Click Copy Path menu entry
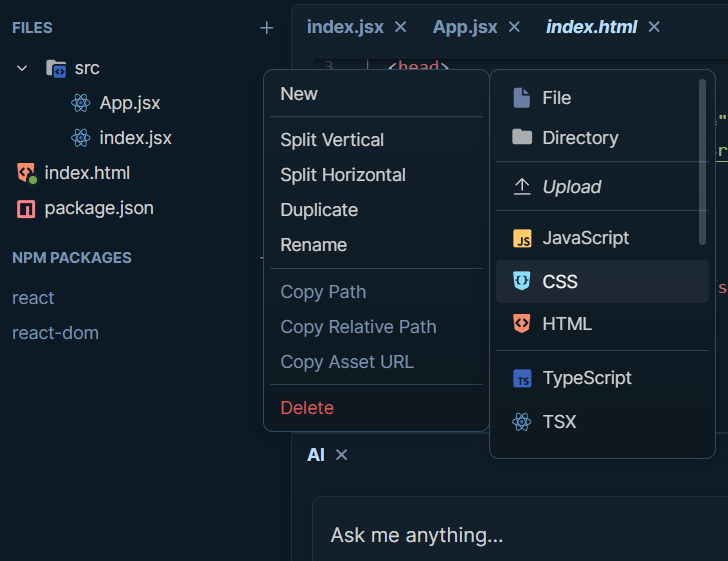This screenshot has width=728, height=561. pos(376,292)
